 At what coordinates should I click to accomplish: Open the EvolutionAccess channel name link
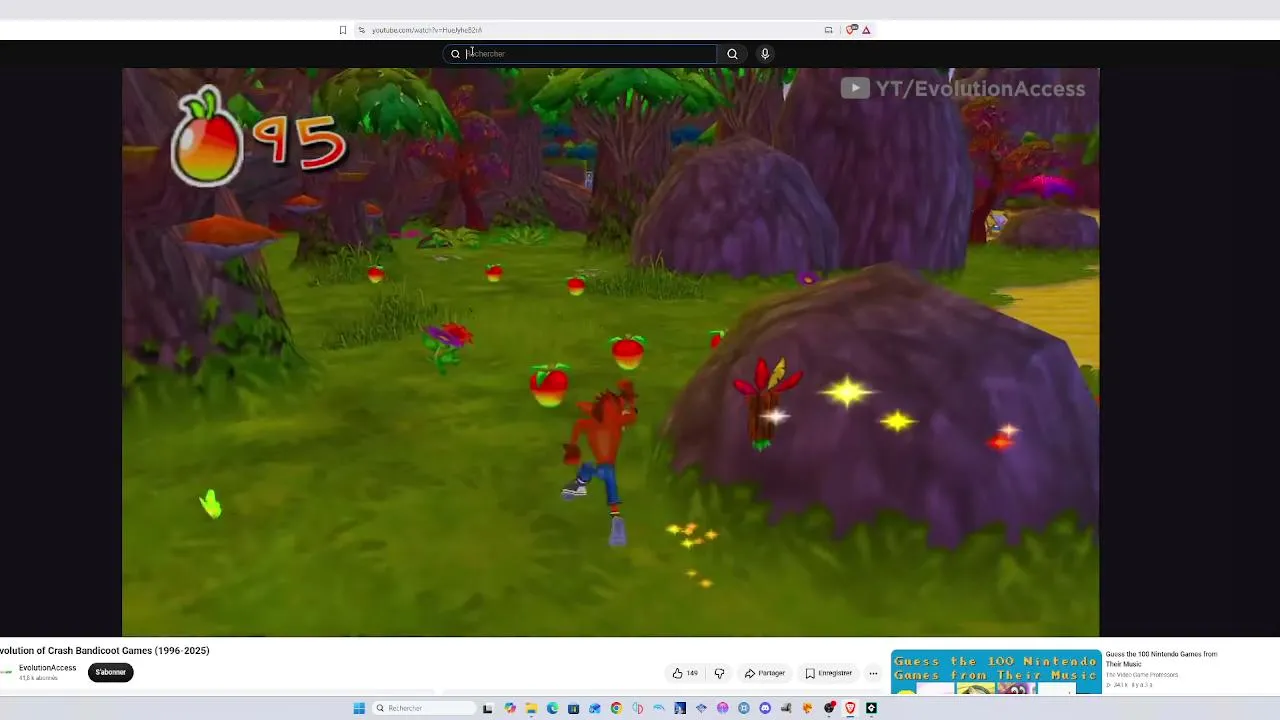[47, 668]
